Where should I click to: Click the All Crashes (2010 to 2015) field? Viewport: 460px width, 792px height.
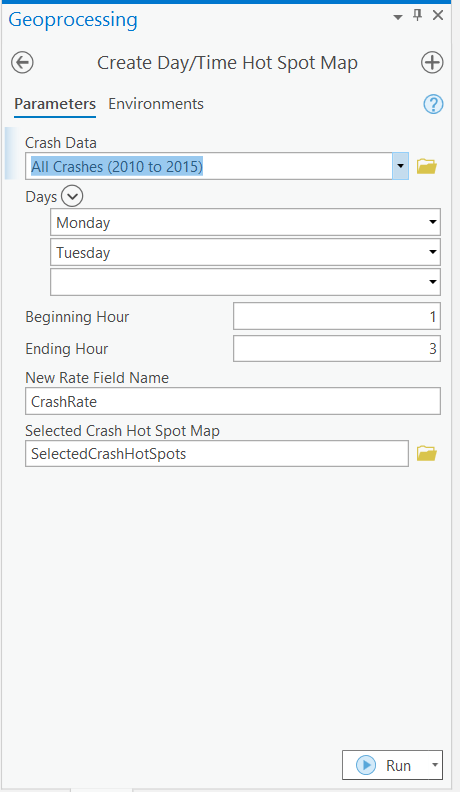[209, 166]
